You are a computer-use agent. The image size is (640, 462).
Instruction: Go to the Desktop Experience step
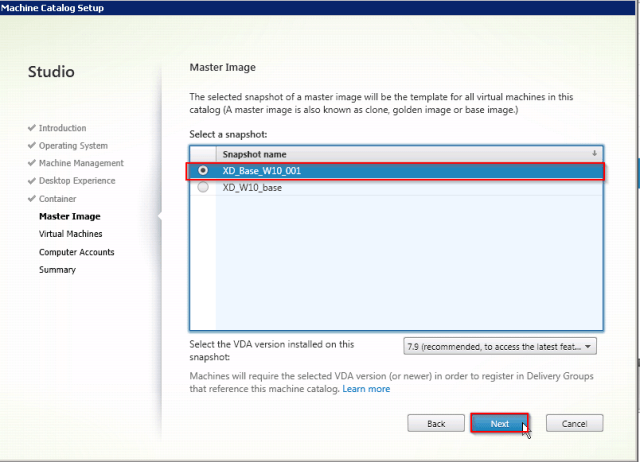click(77, 181)
